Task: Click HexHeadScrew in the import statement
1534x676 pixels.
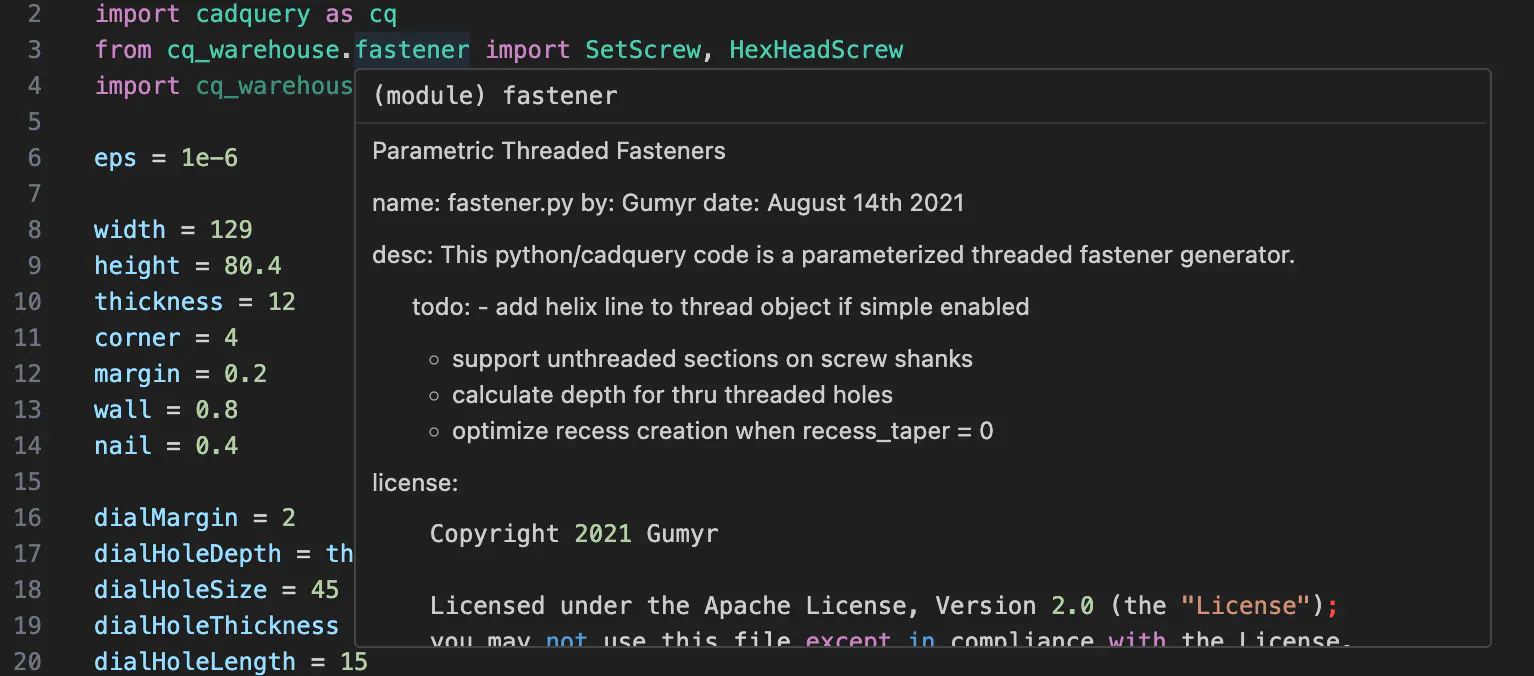Action: pyautogui.click(x=815, y=50)
